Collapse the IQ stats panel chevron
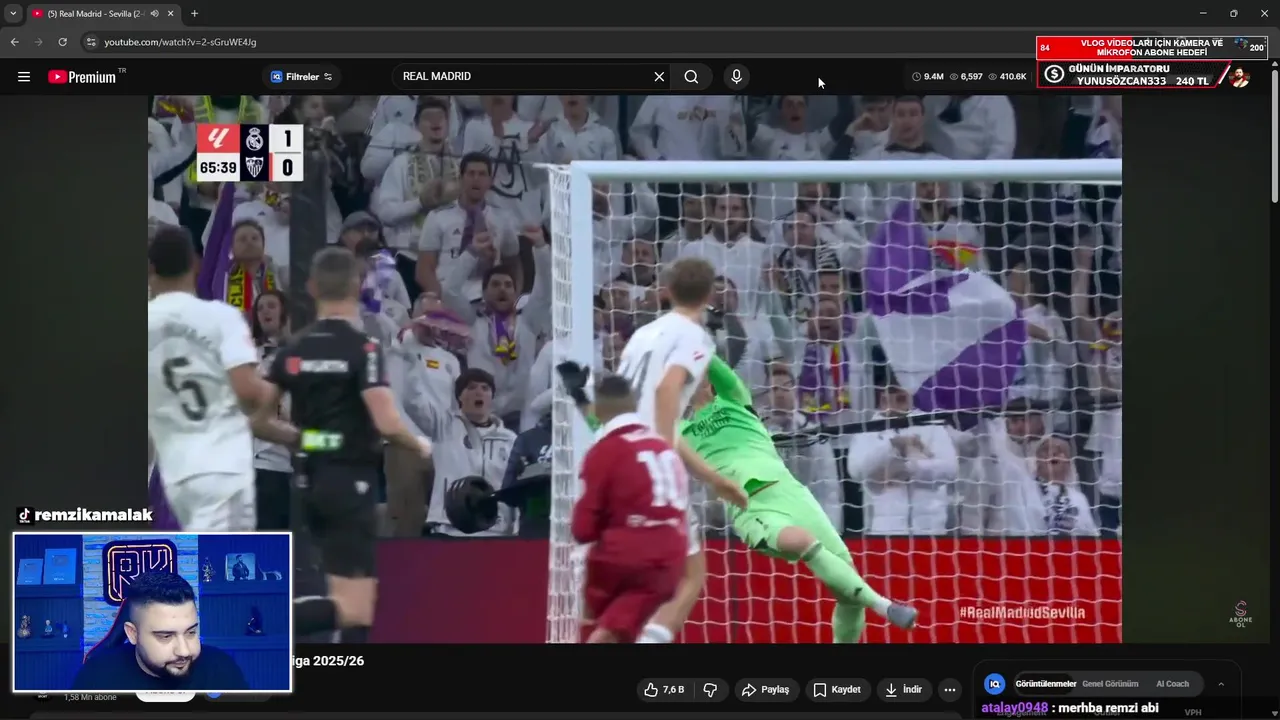Image resolution: width=1280 pixels, height=720 pixels. (x=1221, y=684)
